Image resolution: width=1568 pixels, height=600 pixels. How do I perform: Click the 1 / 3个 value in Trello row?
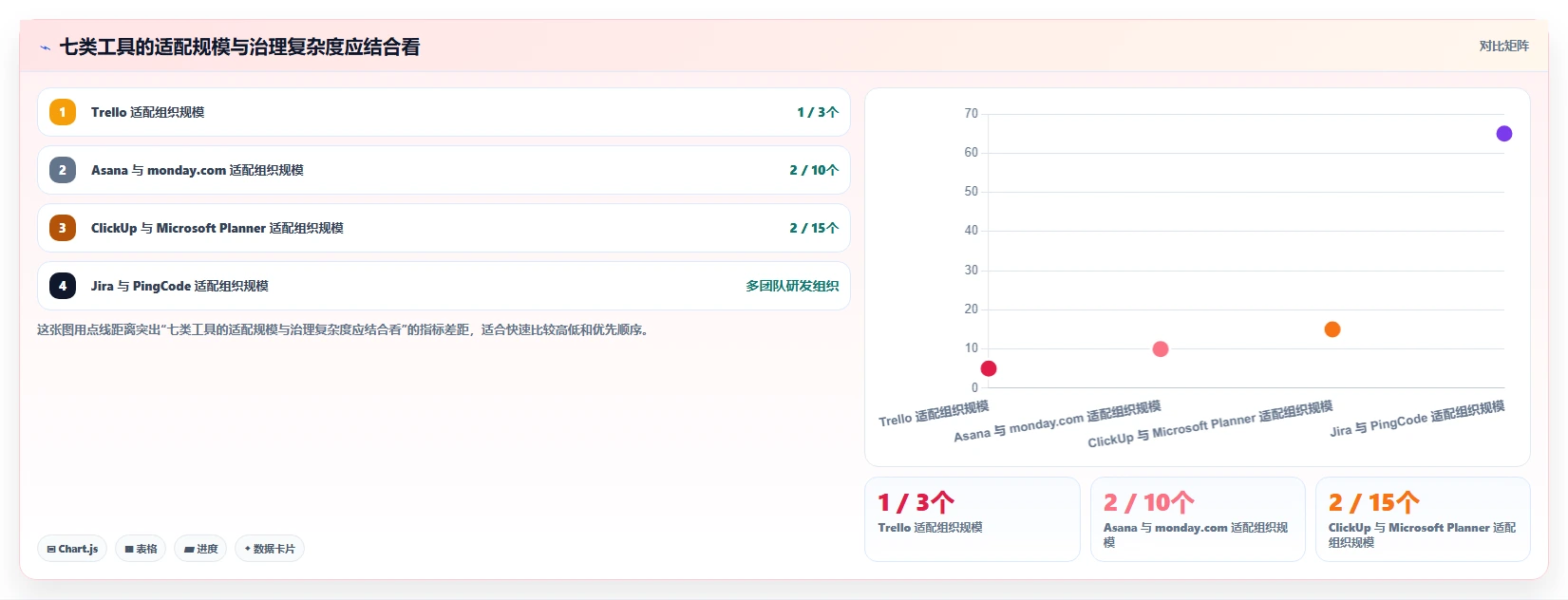pos(818,112)
